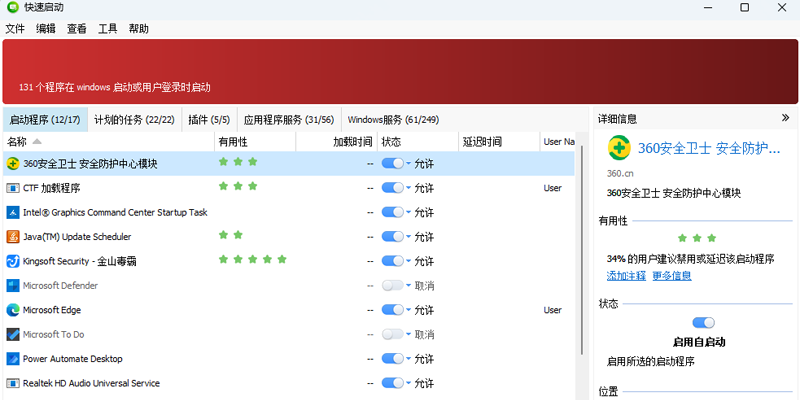800x400 pixels.
Task: Sort list by 延迟时间 column header
Action: point(499,141)
